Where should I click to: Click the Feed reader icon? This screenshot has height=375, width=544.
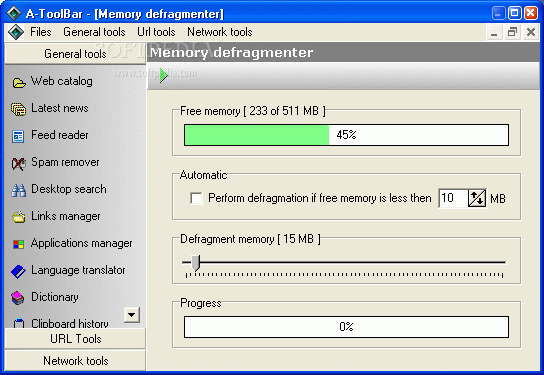(18, 136)
